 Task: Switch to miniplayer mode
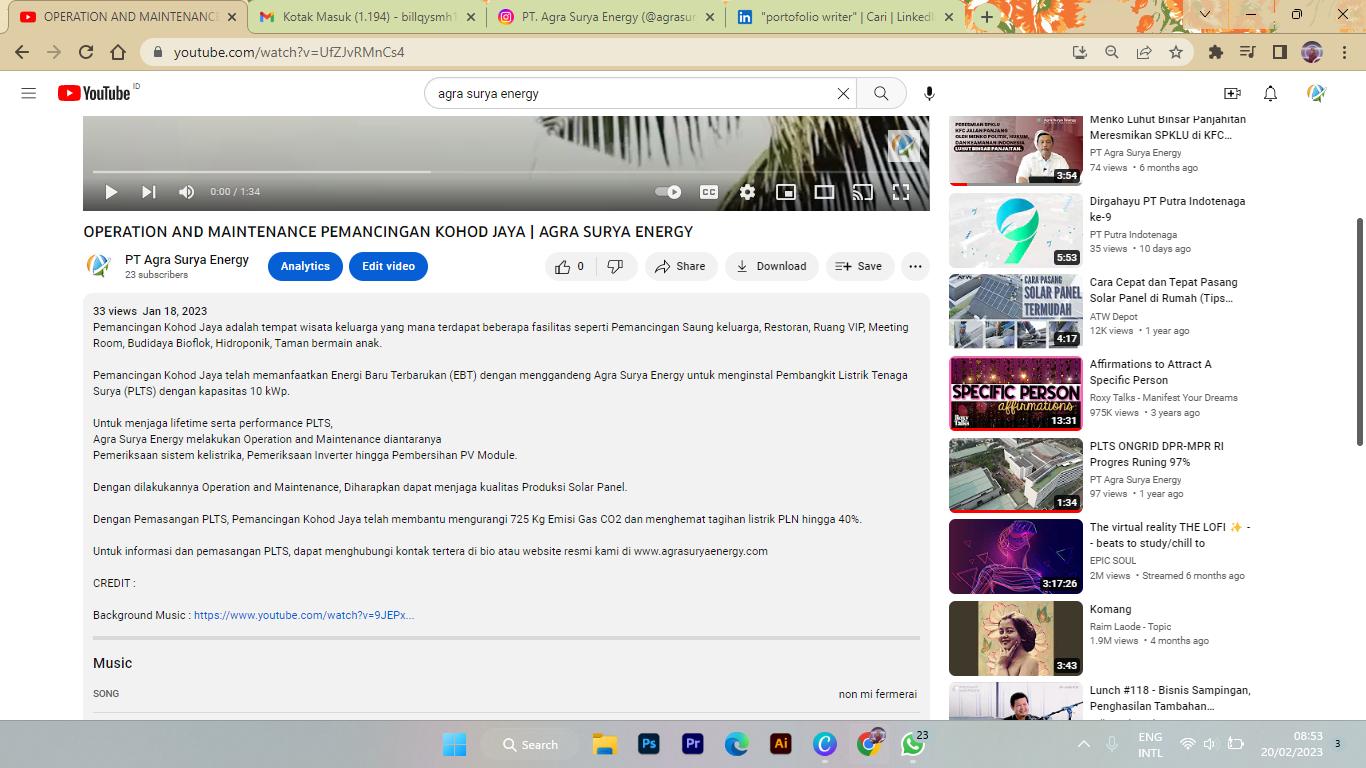786,192
